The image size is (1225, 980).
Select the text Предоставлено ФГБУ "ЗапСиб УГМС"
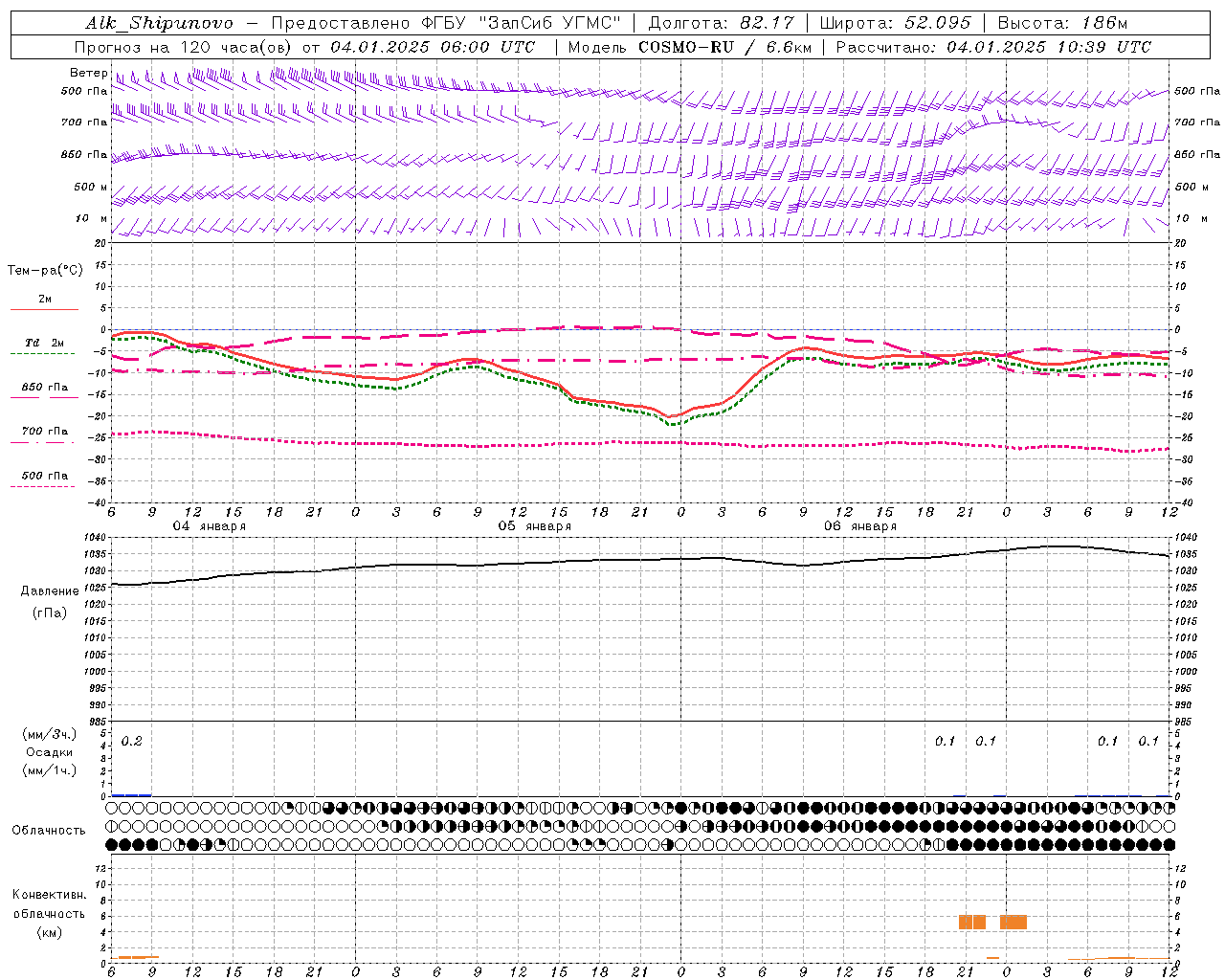tap(447, 23)
